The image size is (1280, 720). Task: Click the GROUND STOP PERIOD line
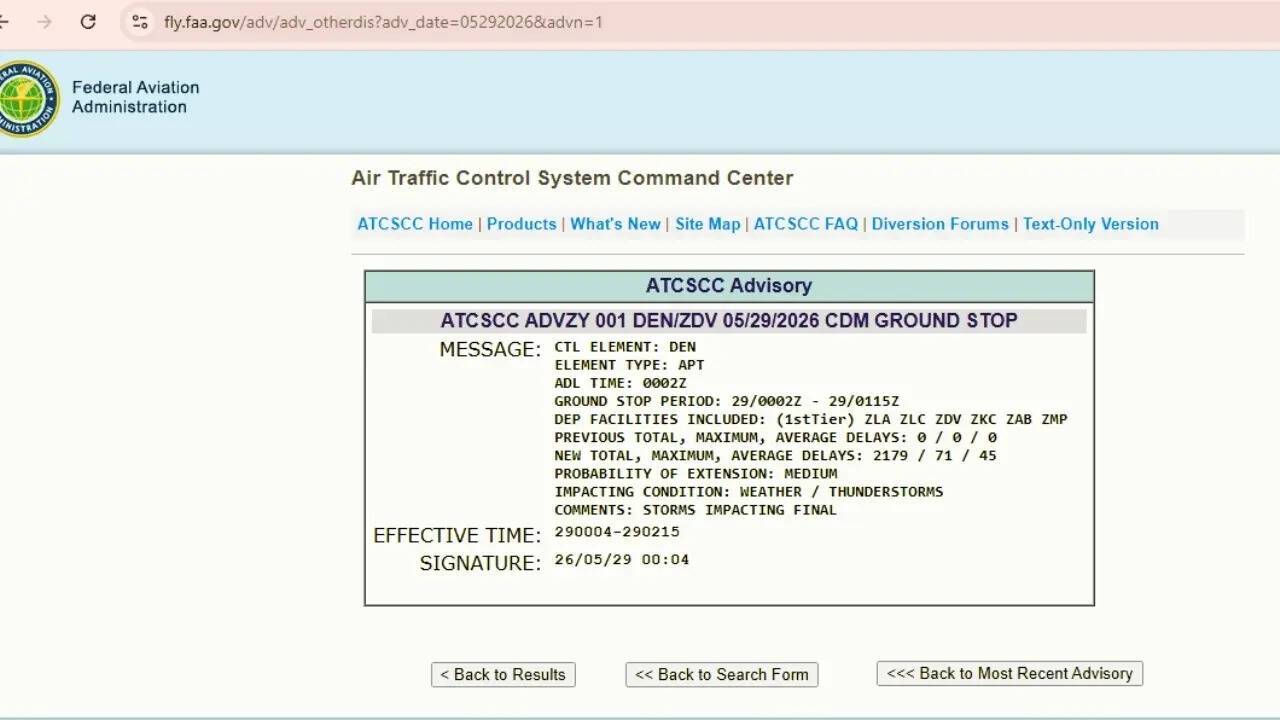click(727, 401)
